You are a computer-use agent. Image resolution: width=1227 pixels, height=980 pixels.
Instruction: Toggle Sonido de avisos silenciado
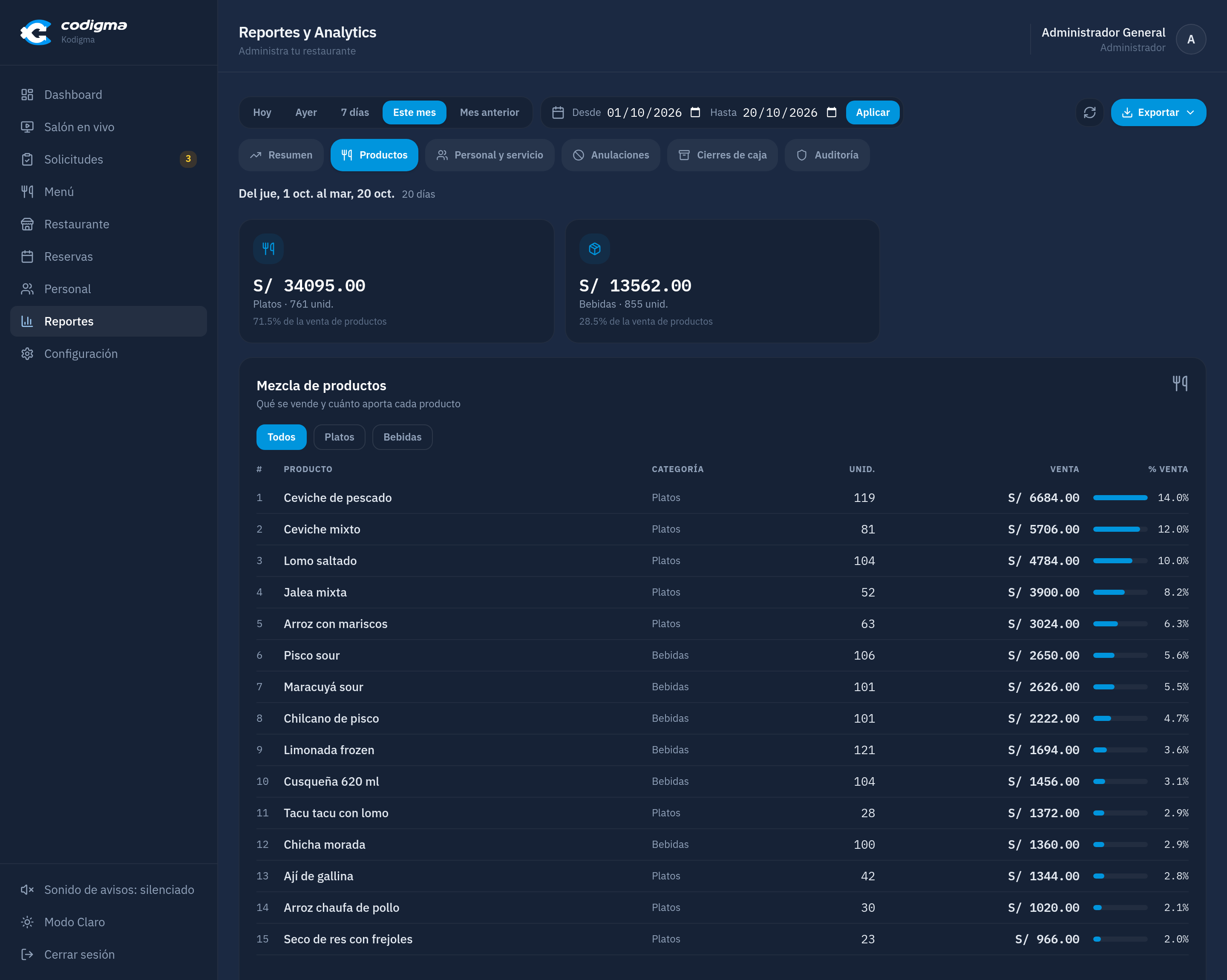[108, 890]
